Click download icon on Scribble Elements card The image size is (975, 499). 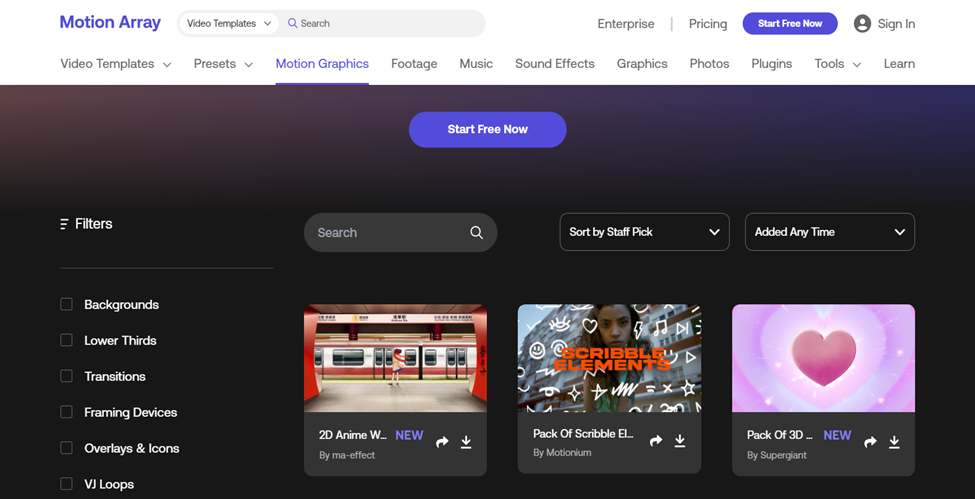(x=680, y=441)
